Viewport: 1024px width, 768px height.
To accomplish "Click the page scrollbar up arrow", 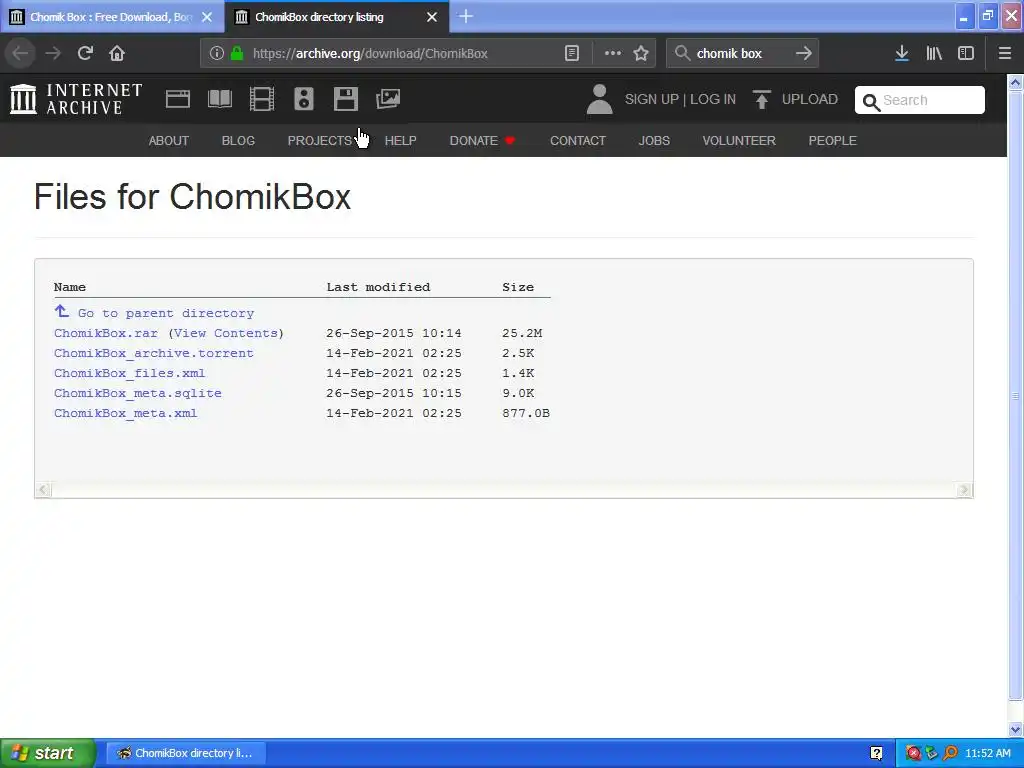I will [1016, 83].
